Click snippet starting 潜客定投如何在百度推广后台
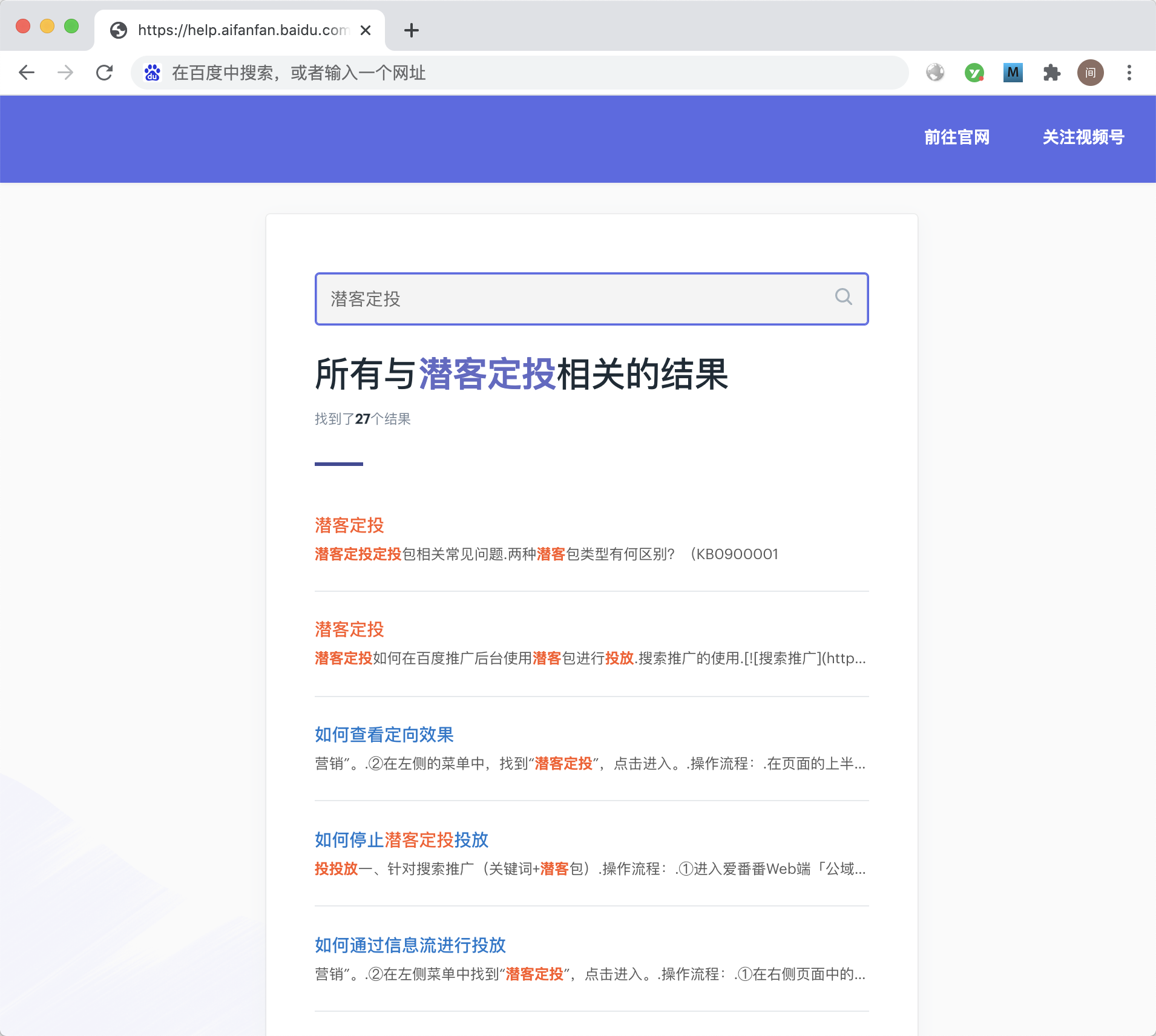1156x1036 pixels. click(x=590, y=658)
